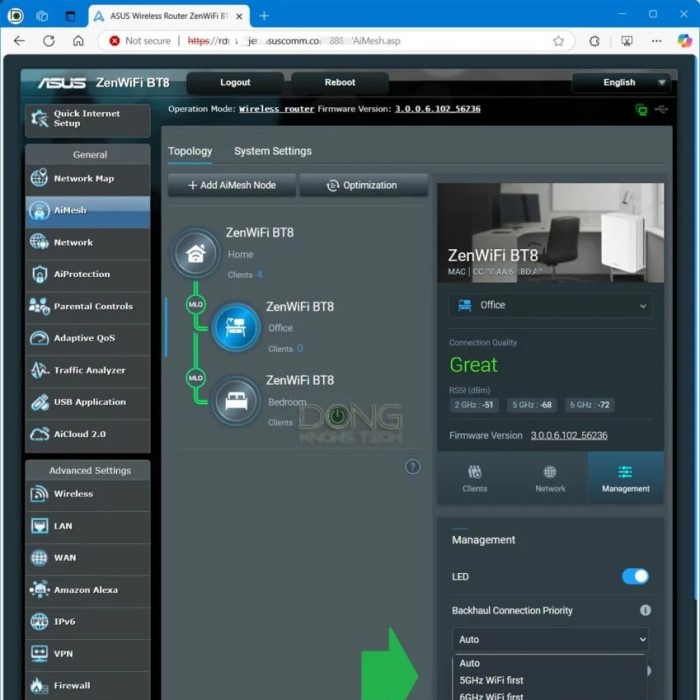Click the browser home button
This screenshot has width=700, height=700.
tap(79, 41)
